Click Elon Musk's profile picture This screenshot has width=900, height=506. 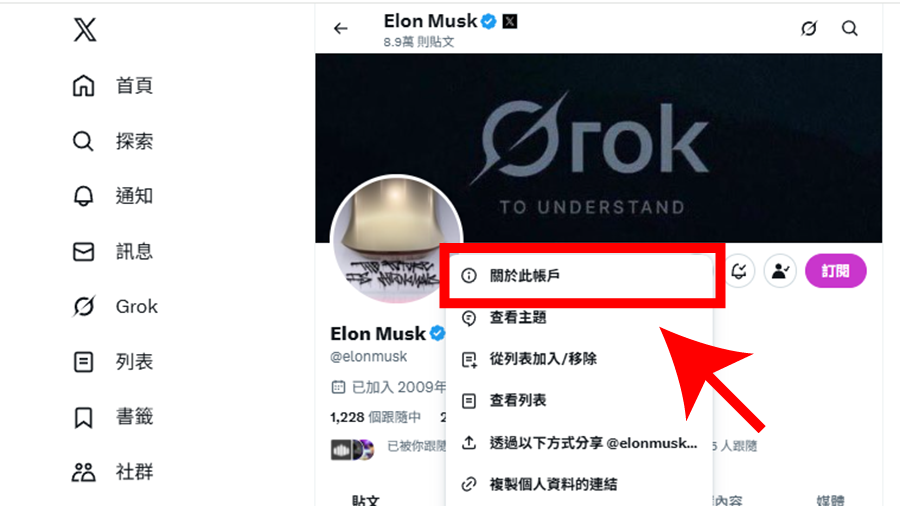click(x=396, y=240)
